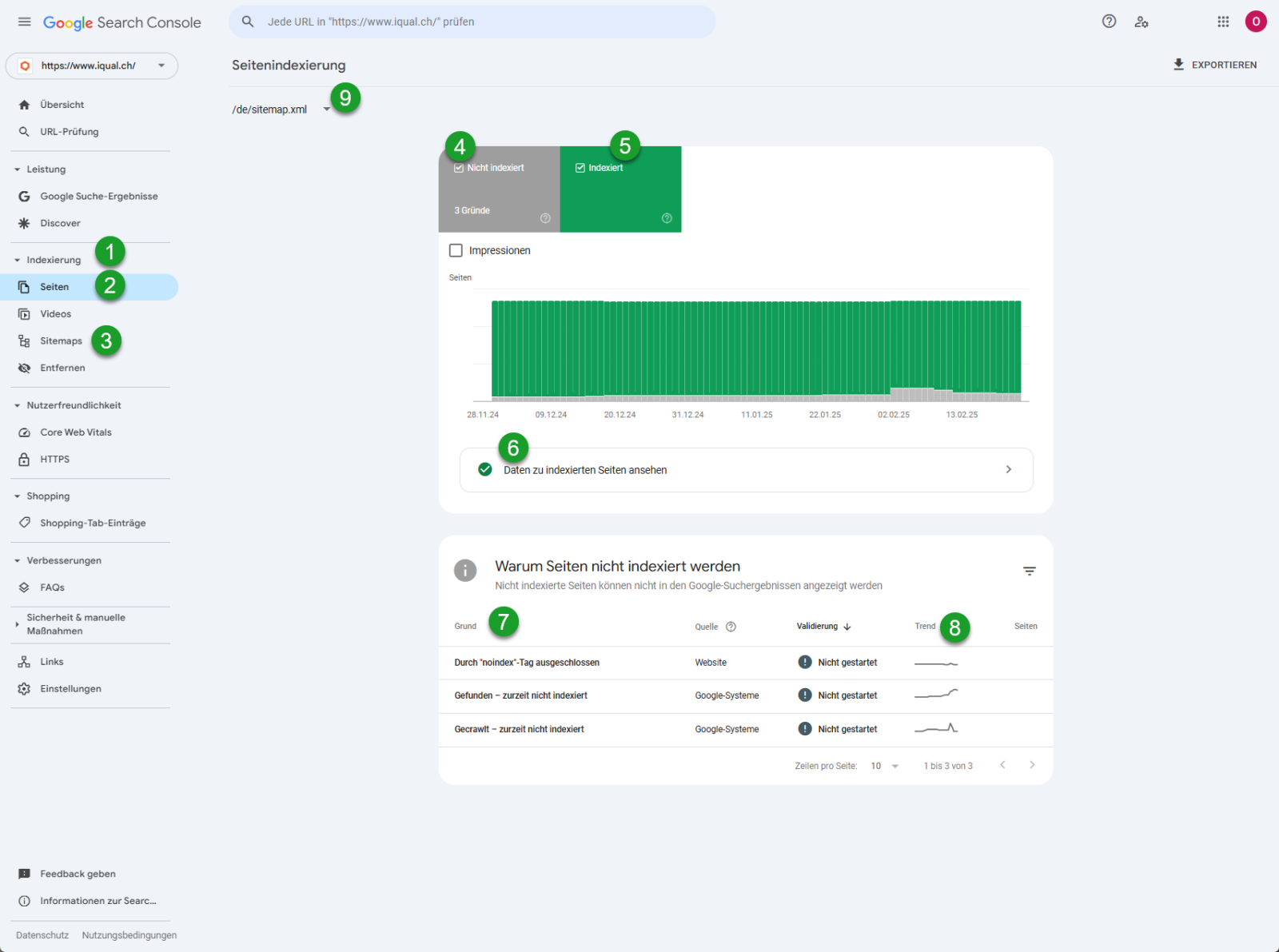Image resolution: width=1279 pixels, height=952 pixels.
Task: Open user and permissions settings icon
Action: coord(1142,22)
